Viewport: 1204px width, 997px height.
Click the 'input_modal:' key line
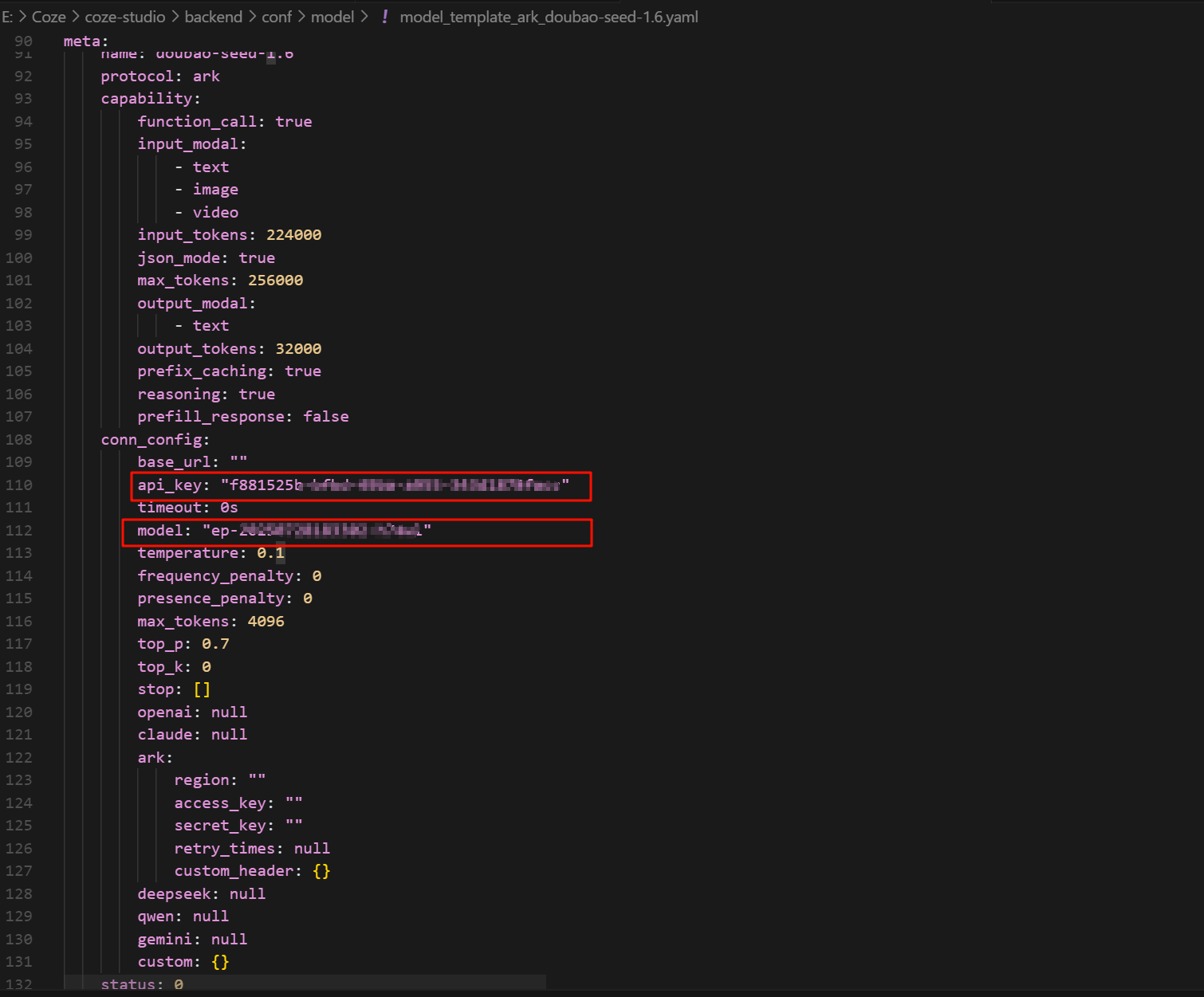tap(192, 144)
